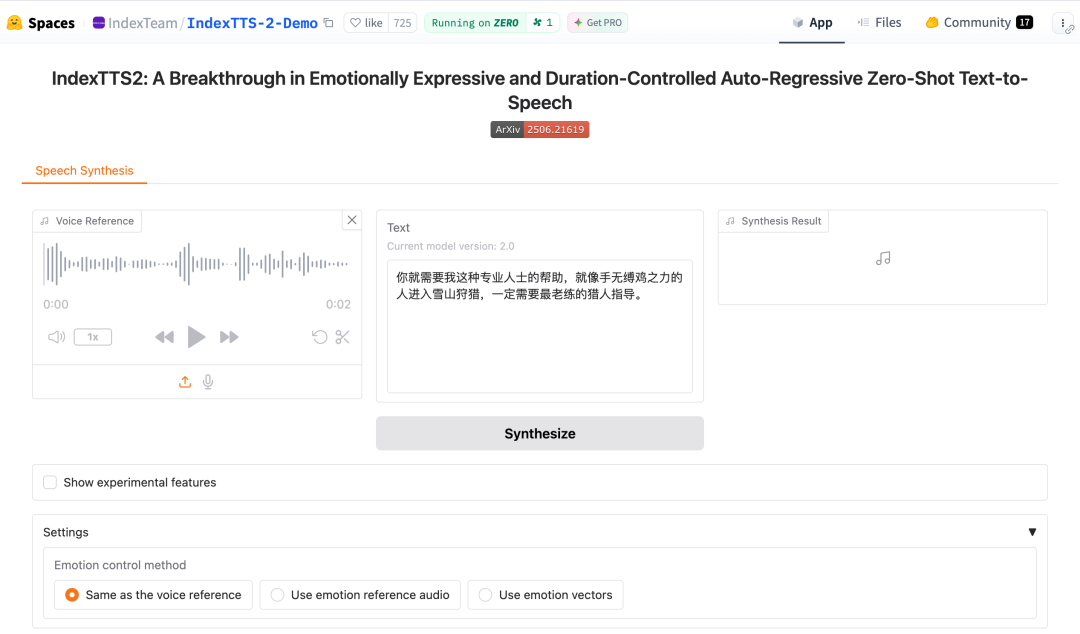Click inside the Text input box

point(539,326)
